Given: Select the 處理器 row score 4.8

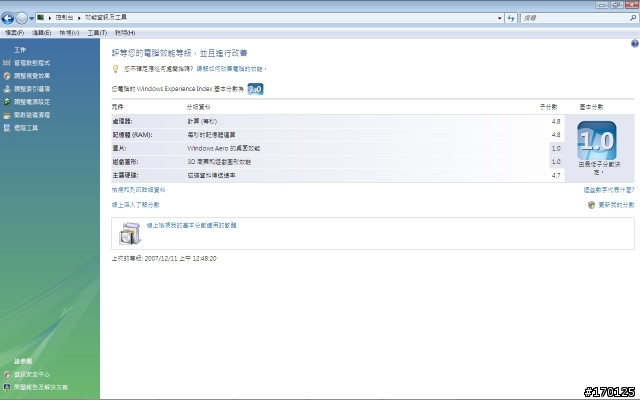Looking at the screenshot, I should point(556,121).
